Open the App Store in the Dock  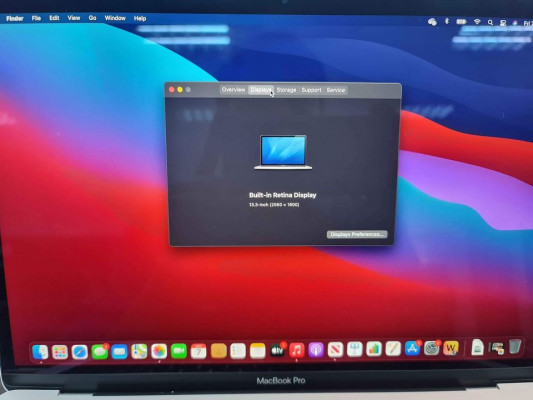click(x=413, y=348)
